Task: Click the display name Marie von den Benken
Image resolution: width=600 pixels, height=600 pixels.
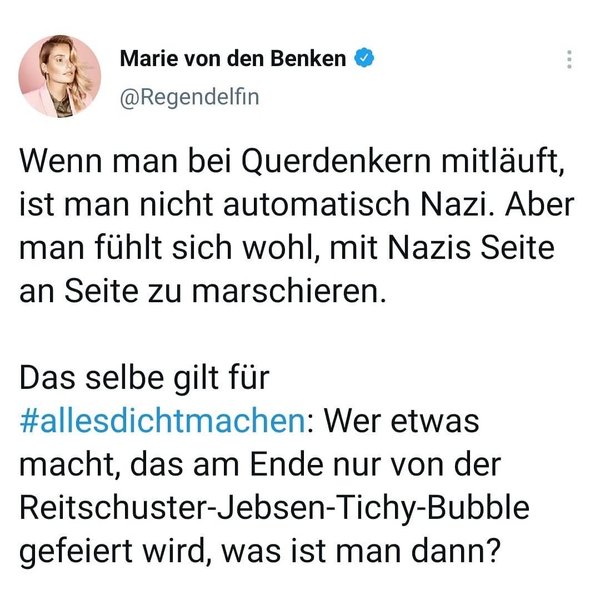Action: coord(233,59)
